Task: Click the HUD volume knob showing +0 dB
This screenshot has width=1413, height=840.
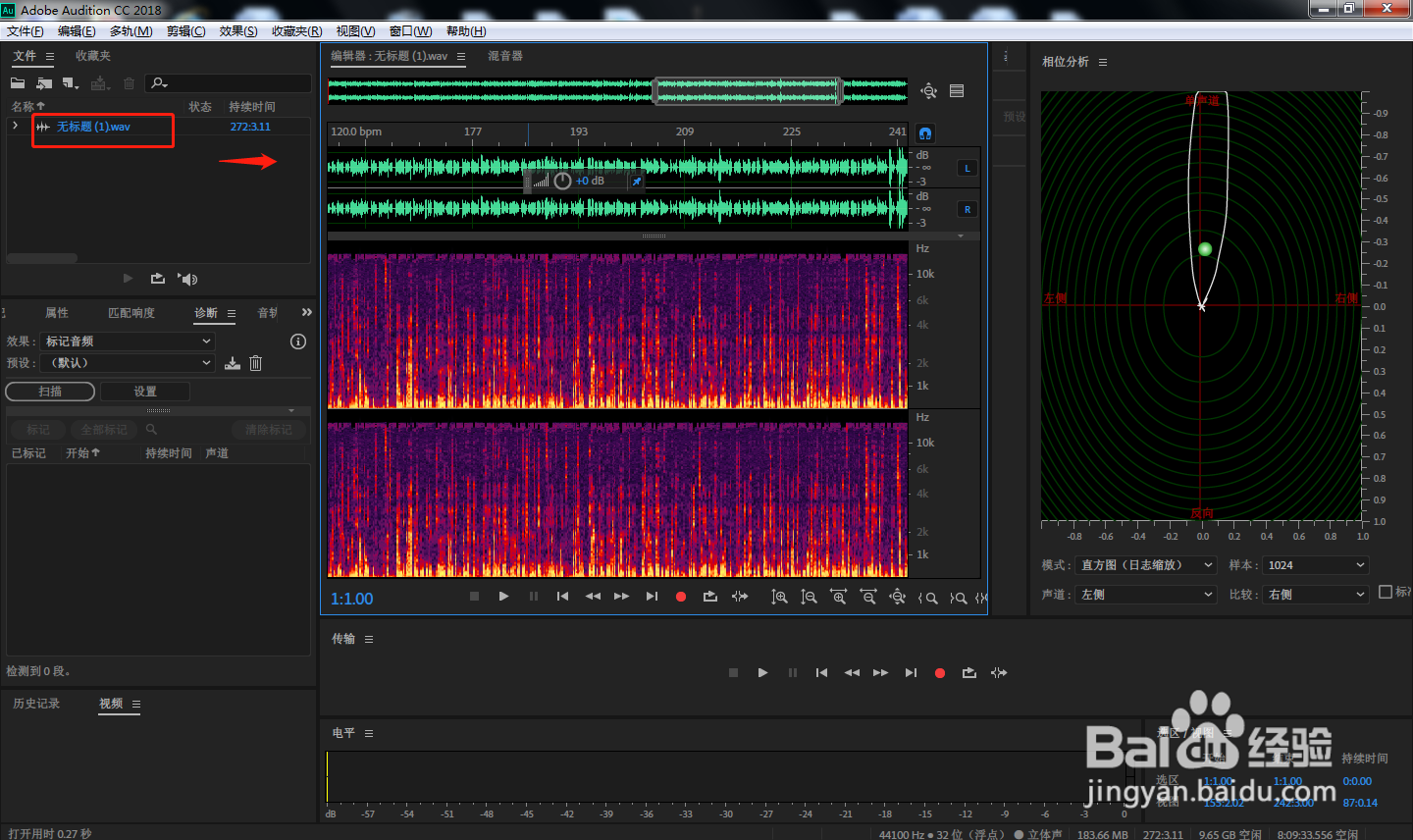Action: coord(562,181)
